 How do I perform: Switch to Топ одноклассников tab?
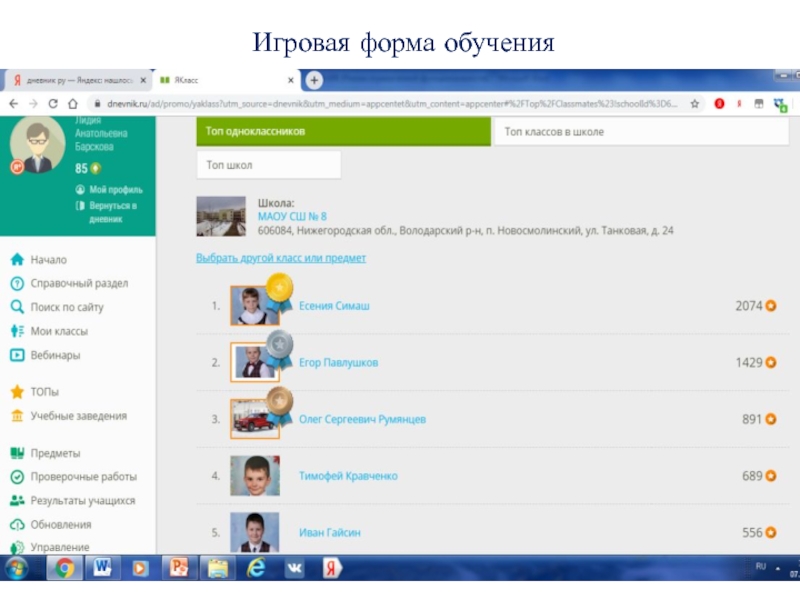(x=343, y=132)
